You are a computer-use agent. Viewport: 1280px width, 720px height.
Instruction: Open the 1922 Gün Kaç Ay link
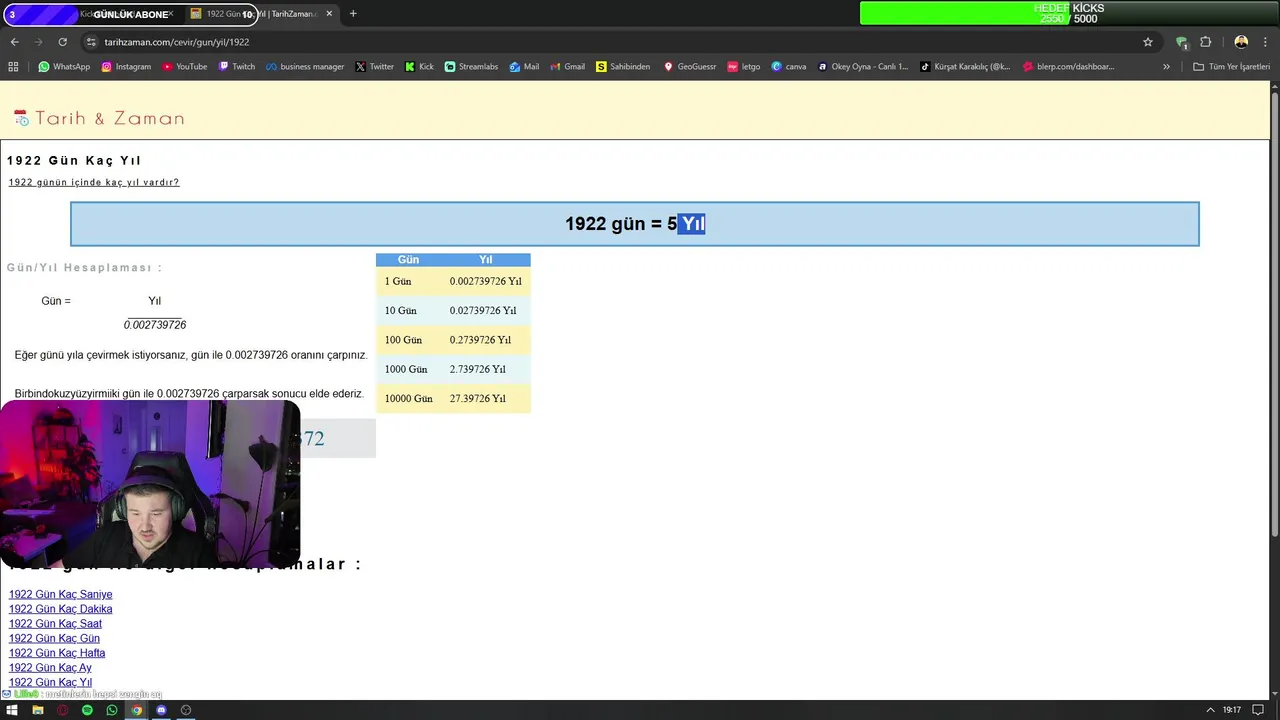pyautogui.click(x=50, y=668)
